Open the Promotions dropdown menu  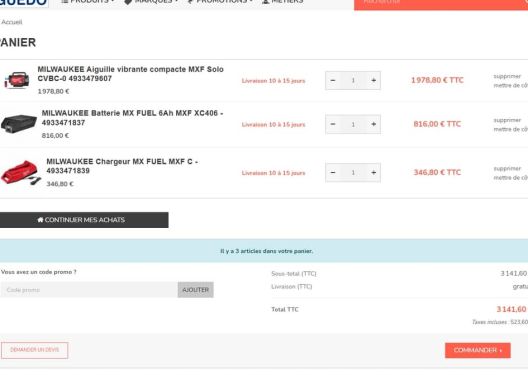[220, 2]
